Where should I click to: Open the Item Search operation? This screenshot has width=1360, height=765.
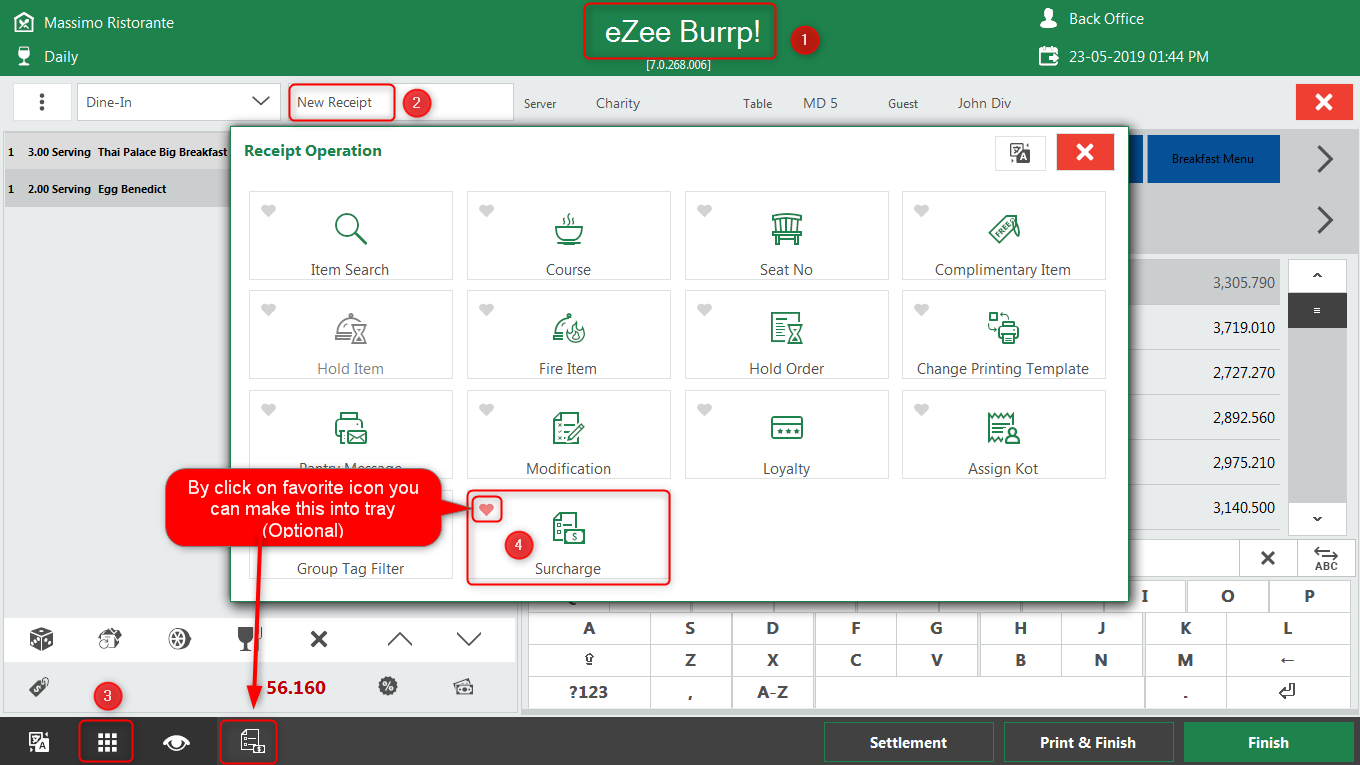[x=350, y=236]
